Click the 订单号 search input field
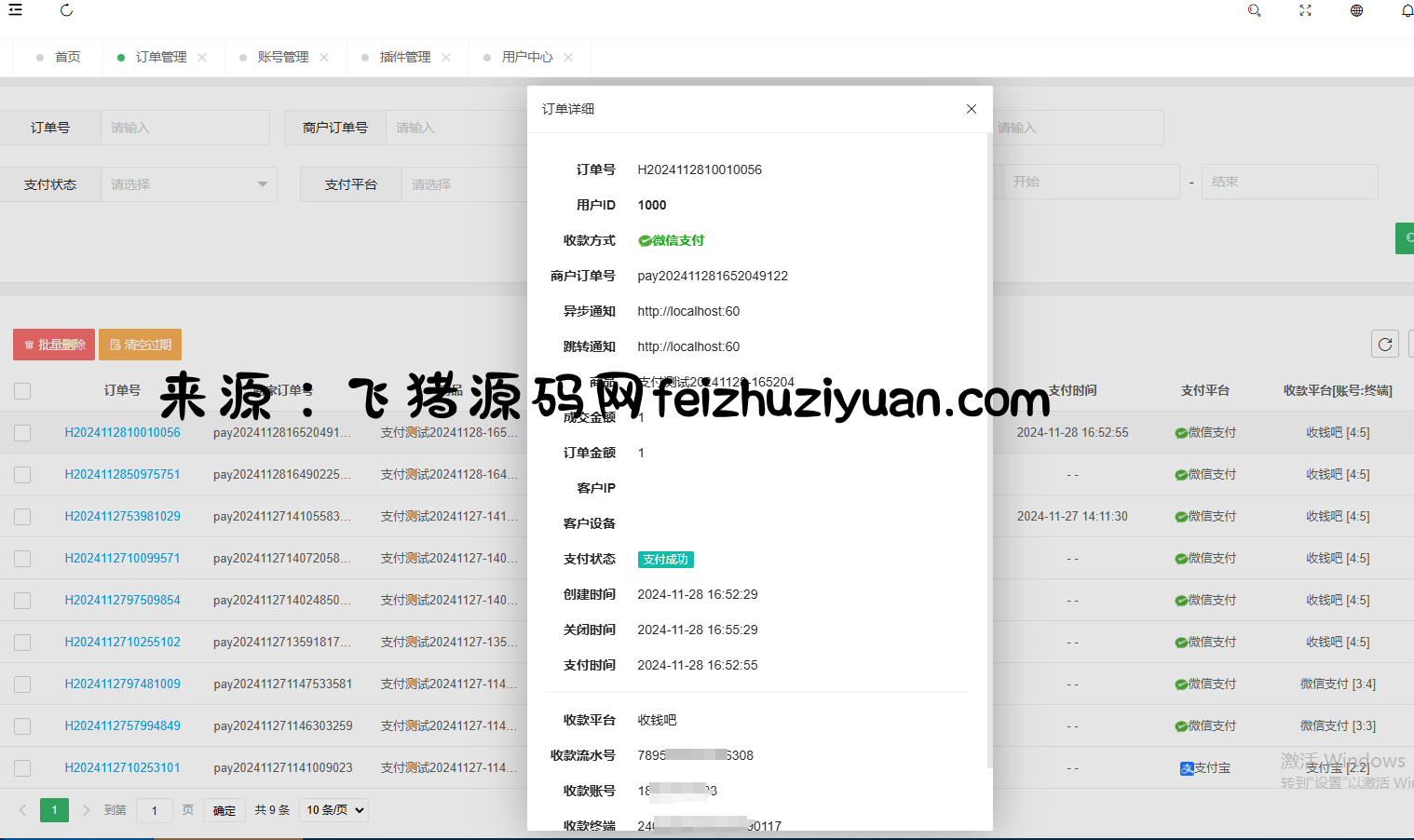Image resolution: width=1414 pixels, height=840 pixels. [x=184, y=128]
